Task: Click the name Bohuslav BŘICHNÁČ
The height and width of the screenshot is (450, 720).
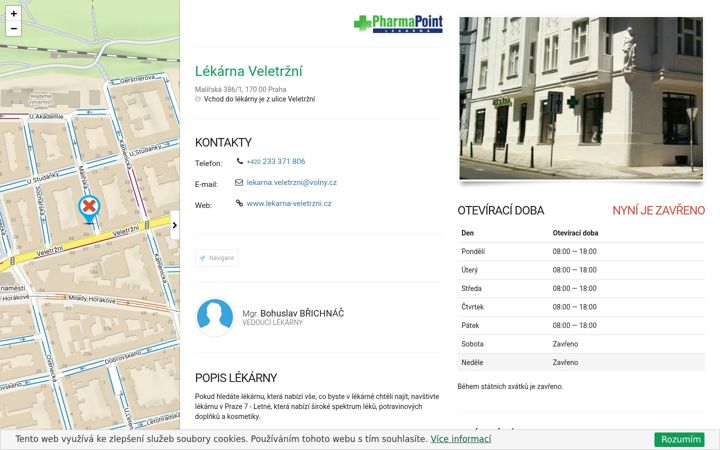Action: [302, 313]
